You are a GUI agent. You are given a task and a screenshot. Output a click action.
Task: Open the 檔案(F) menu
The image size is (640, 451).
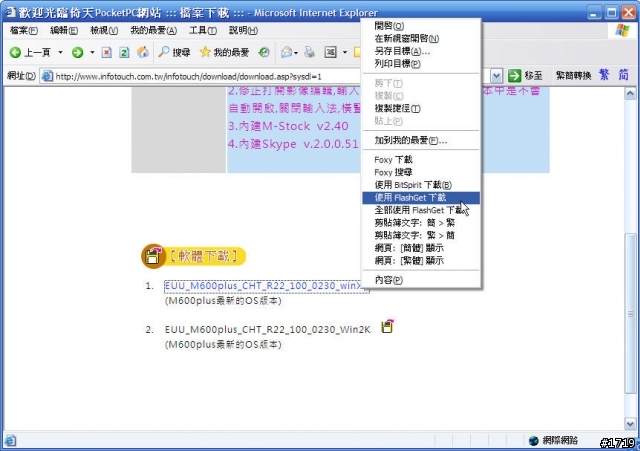(24, 30)
